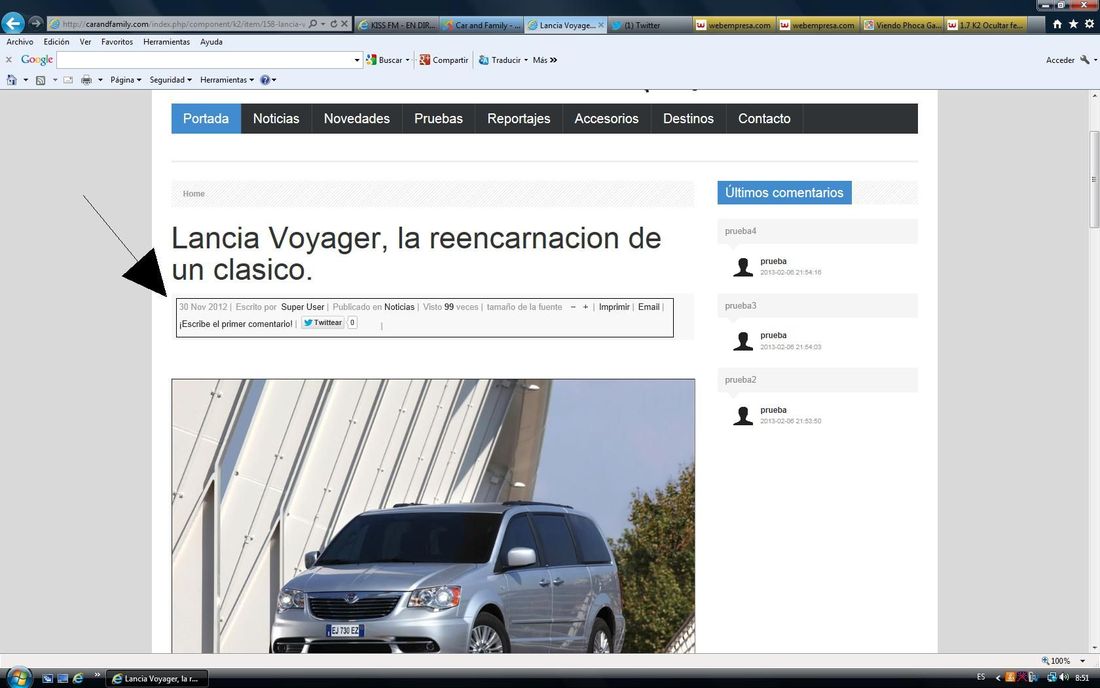This screenshot has height=688, width=1100.
Task: Click the Windows Start orb
Action: (x=18, y=678)
